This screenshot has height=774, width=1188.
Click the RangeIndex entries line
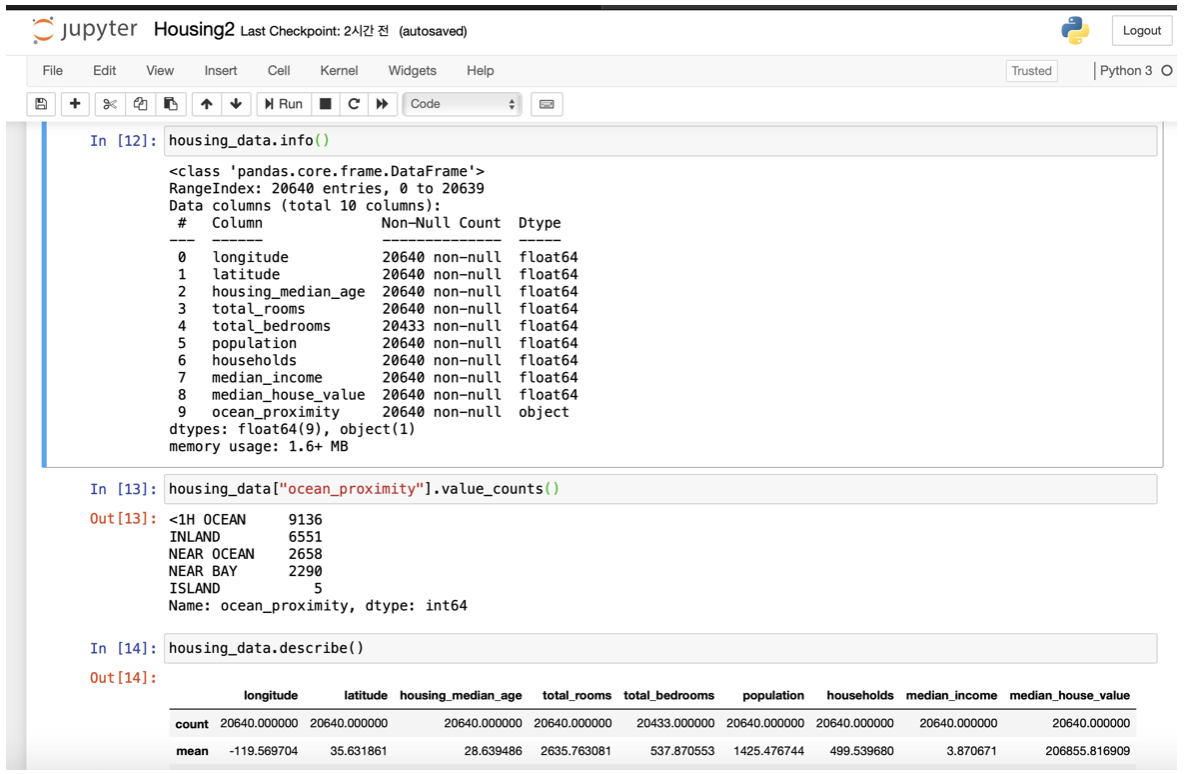click(x=327, y=189)
